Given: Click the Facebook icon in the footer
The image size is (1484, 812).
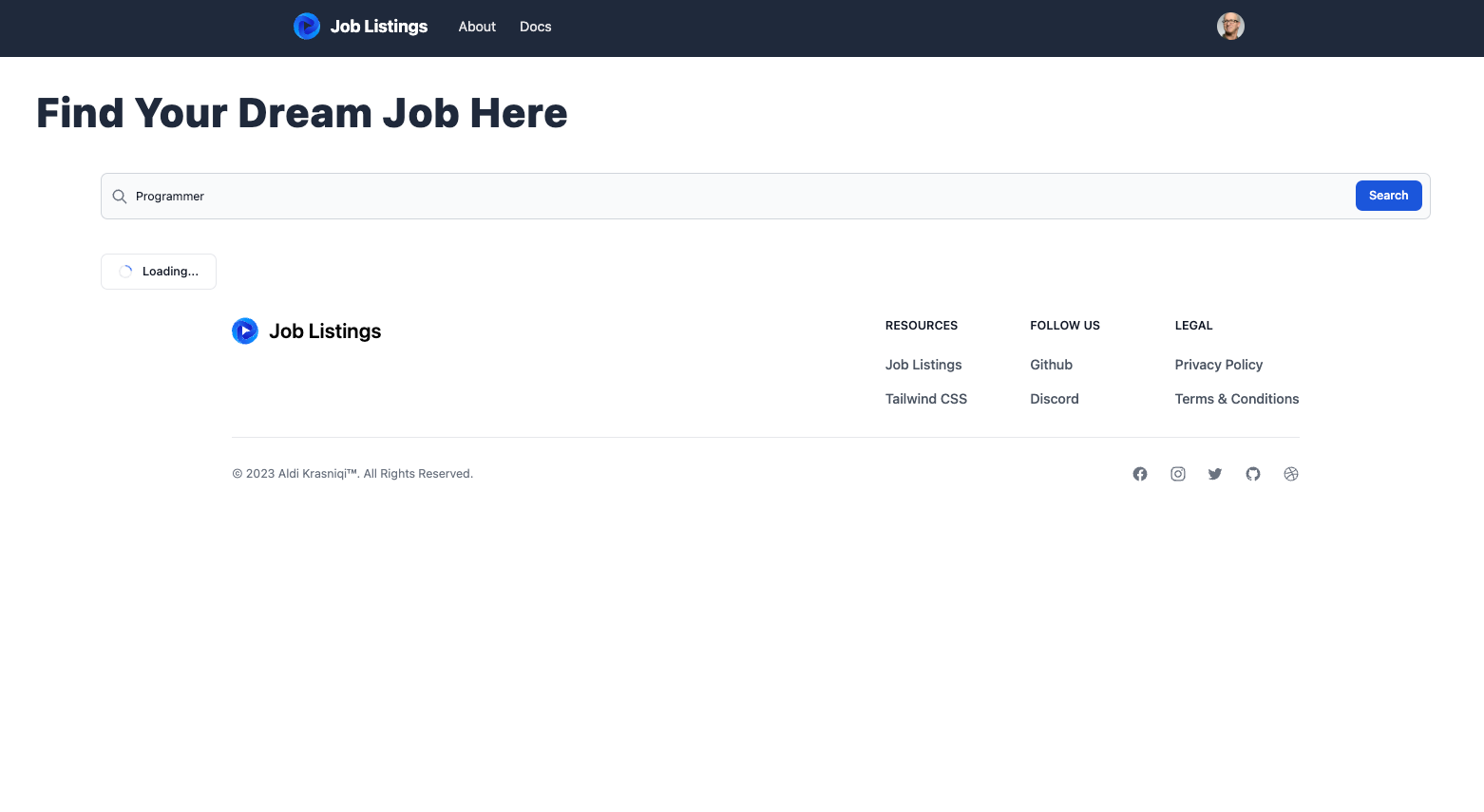Looking at the screenshot, I should (1140, 473).
